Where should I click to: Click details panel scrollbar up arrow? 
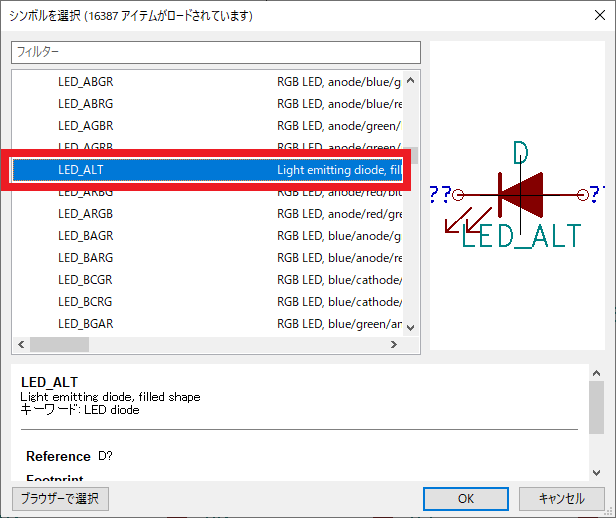(x=596, y=374)
